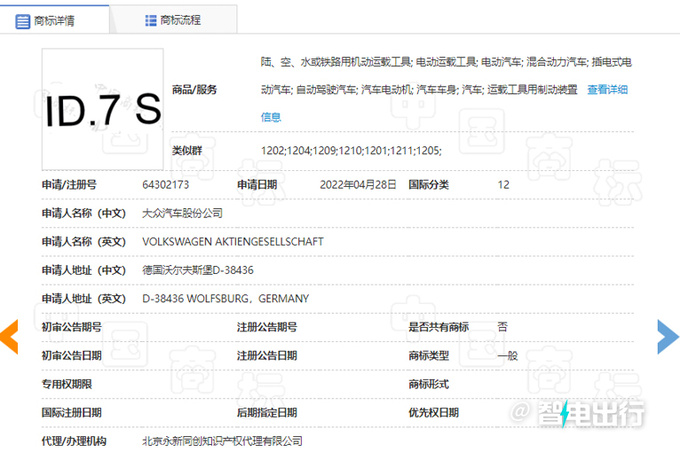Click the 专用权期限 label

[x=67, y=384]
